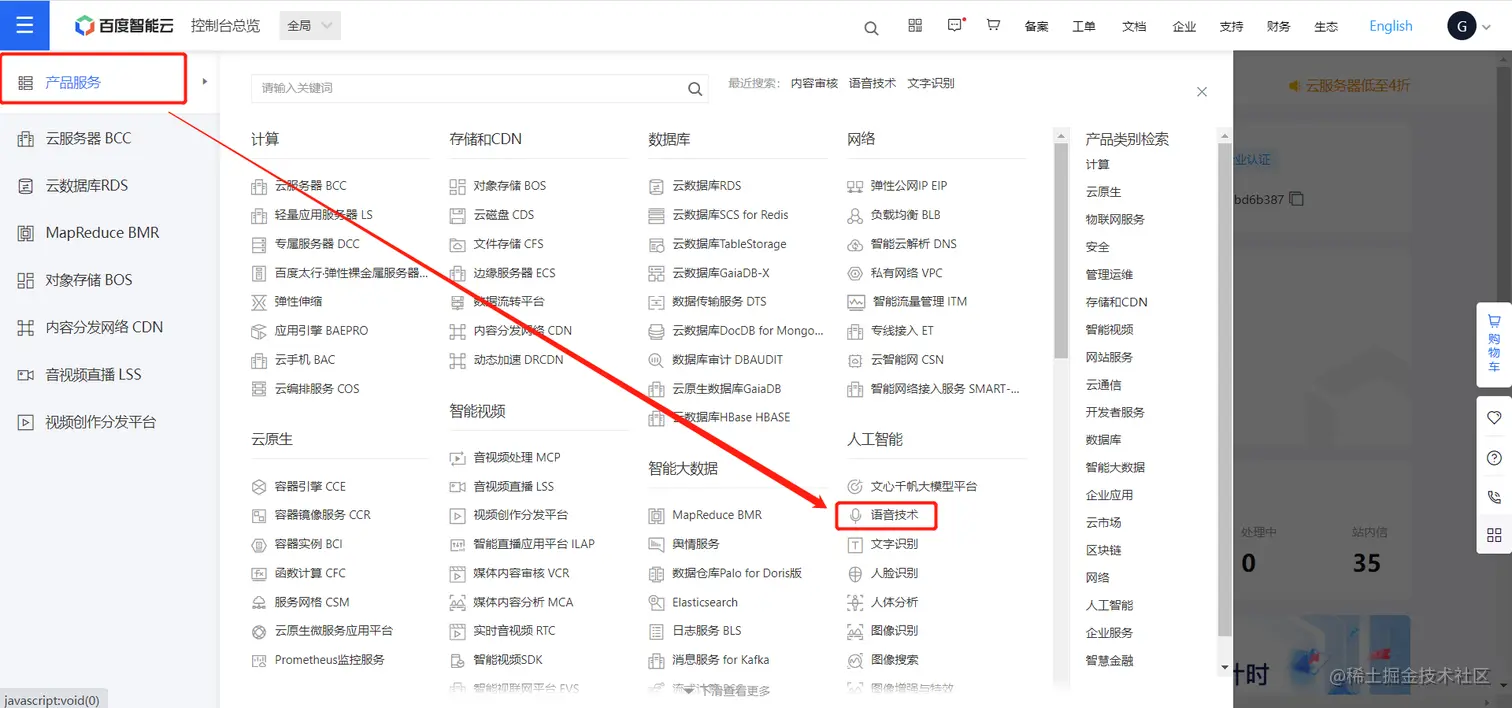
Task: Open the 文档 top menu
Action: (x=1134, y=27)
